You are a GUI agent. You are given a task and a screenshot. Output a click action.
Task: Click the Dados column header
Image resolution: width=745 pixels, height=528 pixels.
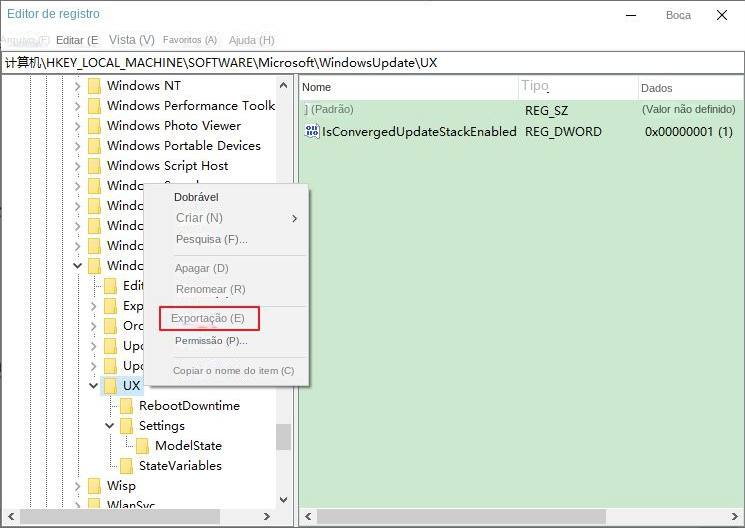pyautogui.click(x=657, y=88)
